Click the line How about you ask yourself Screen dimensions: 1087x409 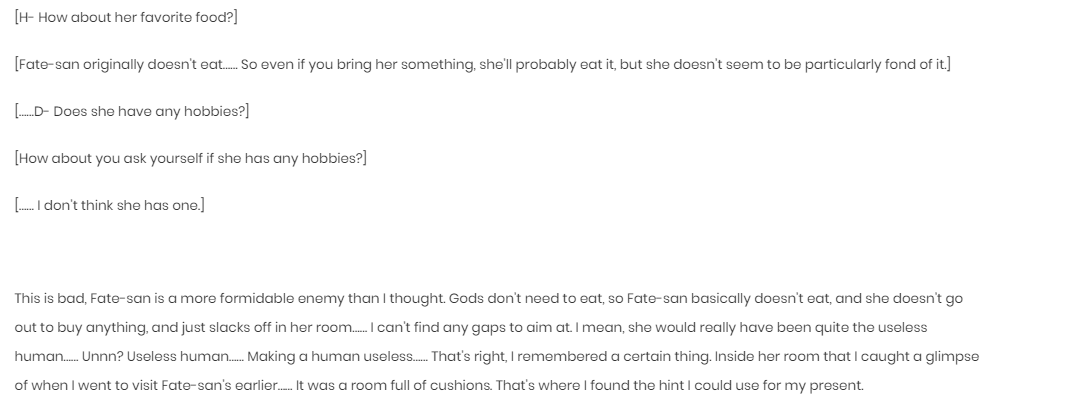click(191, 159)
